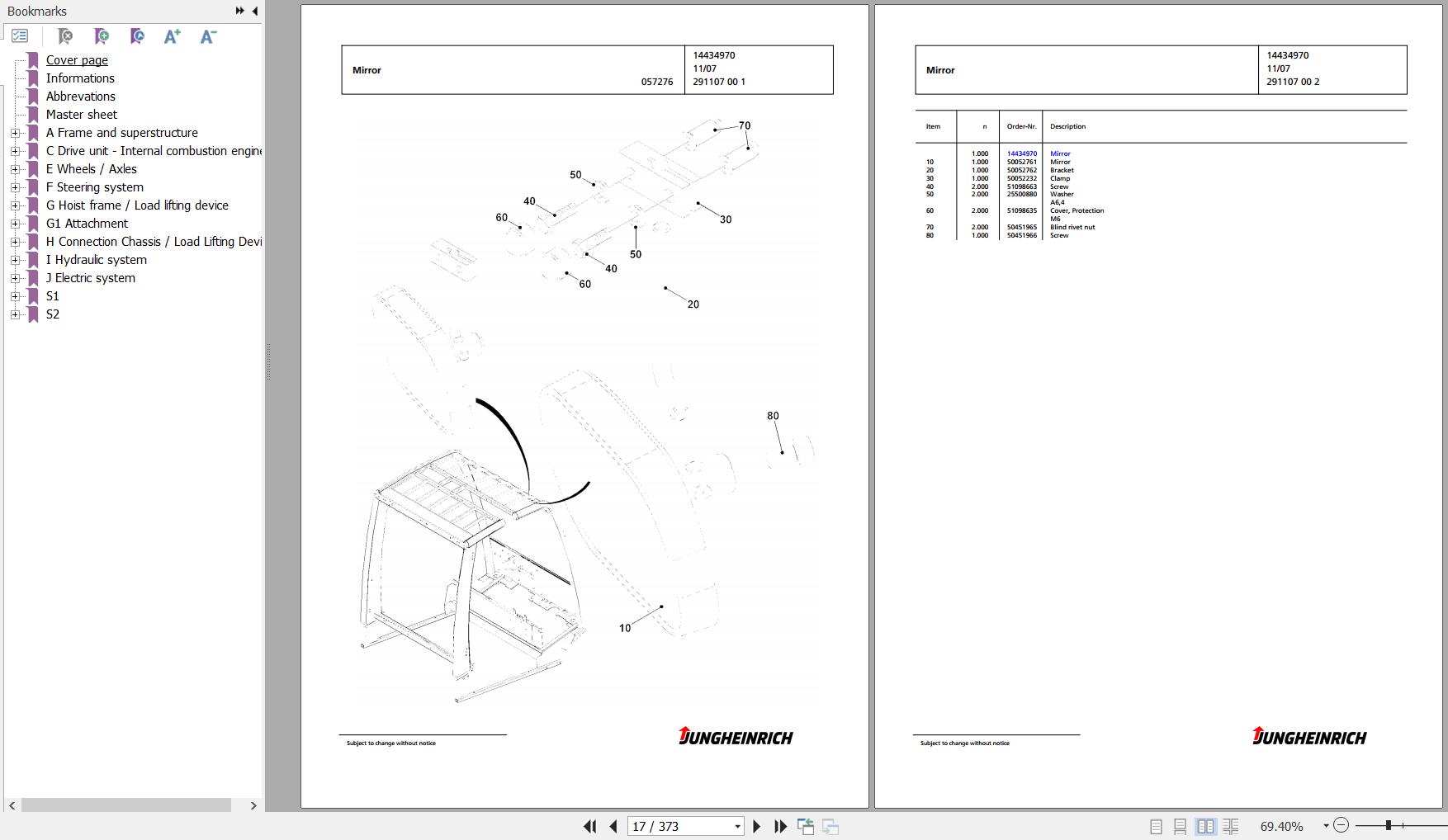This screenshot has height=840, width=1448.
Task: Expand H Connection Chassis node
Action: pyautogui.click(x=15, y=242)
